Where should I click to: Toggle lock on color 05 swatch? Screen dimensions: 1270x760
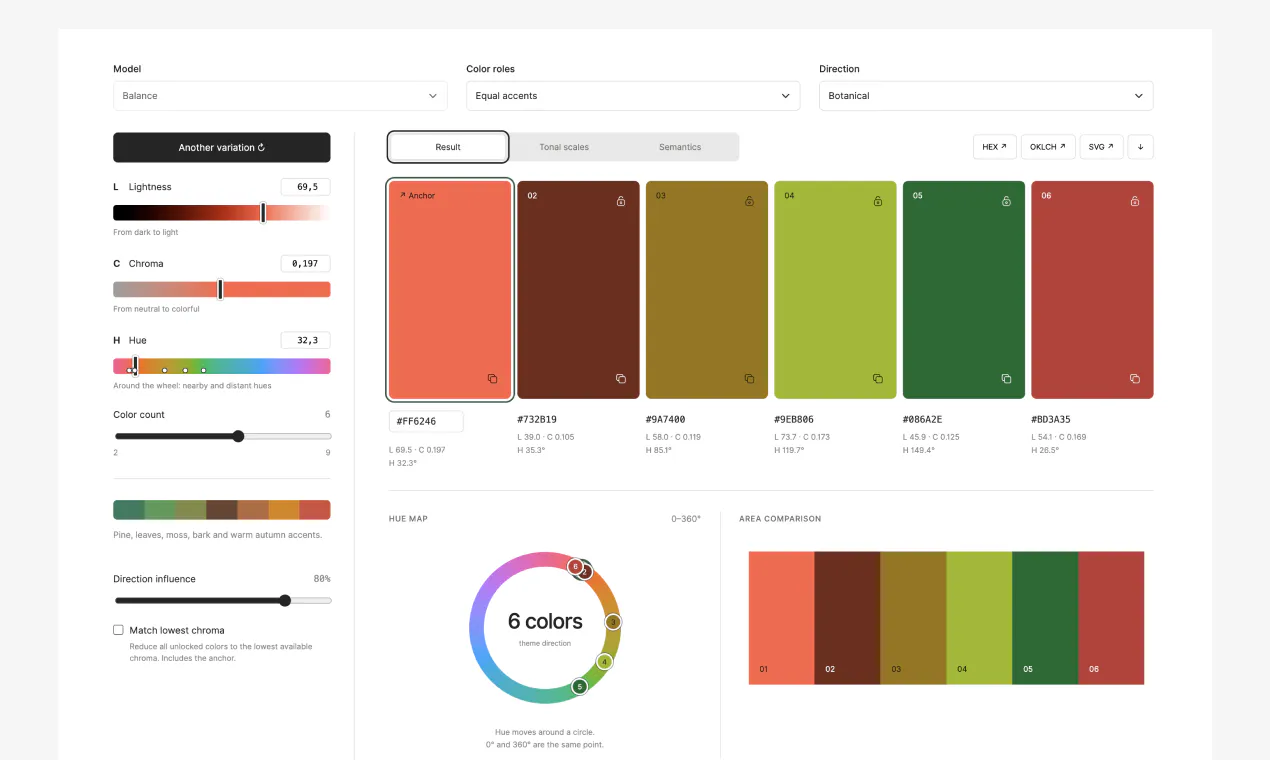pos(1006,201)
